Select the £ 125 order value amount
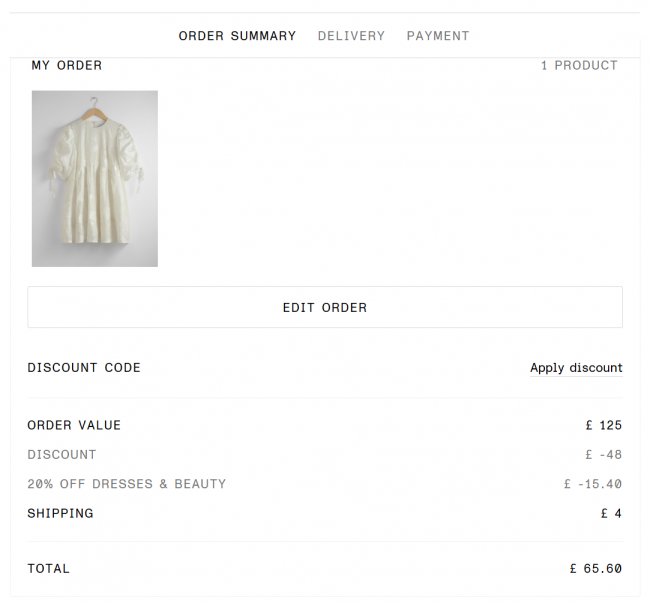650x604 pixels. [604, 425]
